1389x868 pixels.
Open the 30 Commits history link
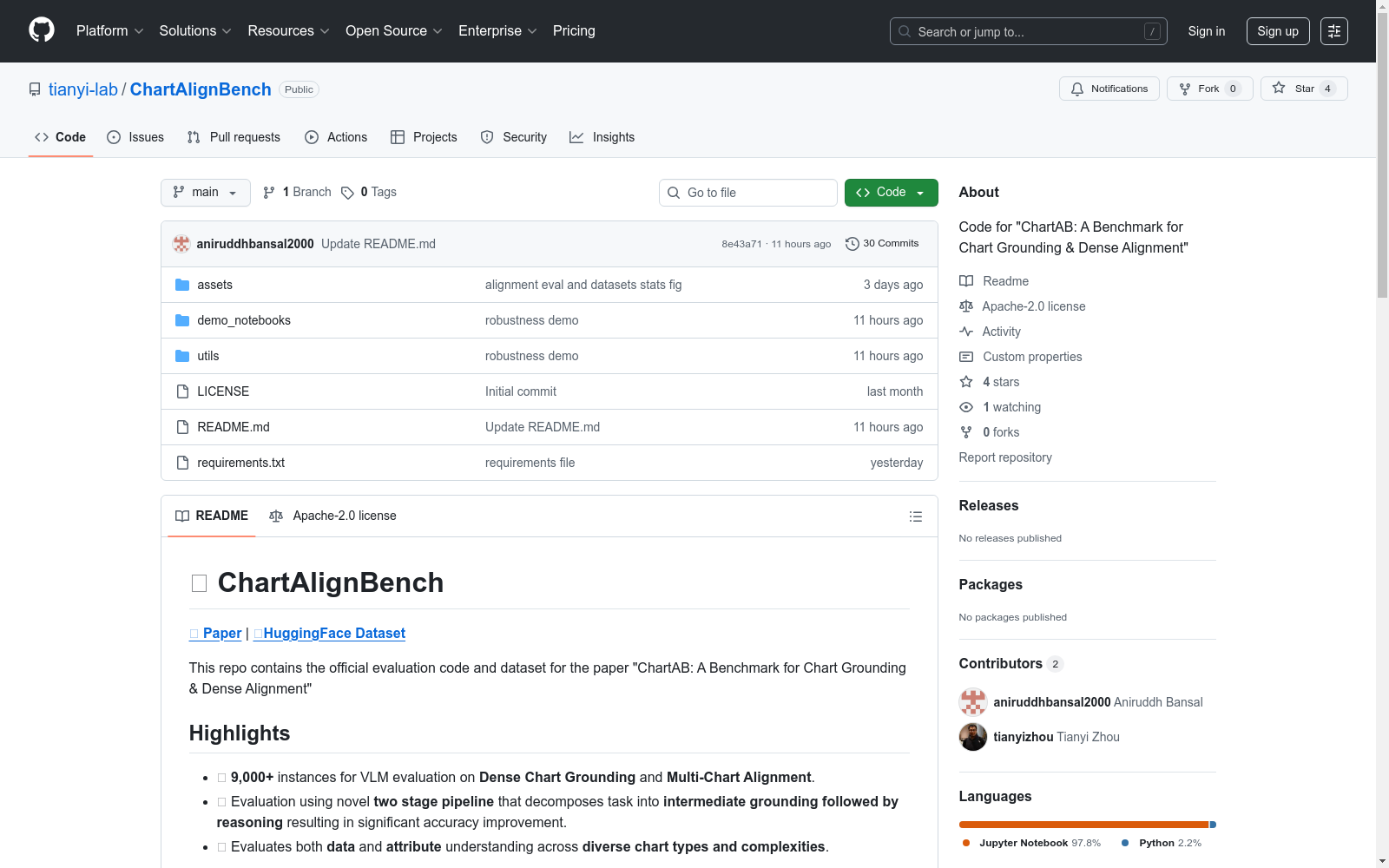[882, 244]
